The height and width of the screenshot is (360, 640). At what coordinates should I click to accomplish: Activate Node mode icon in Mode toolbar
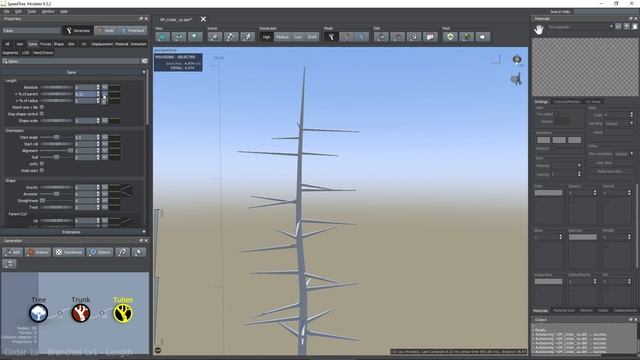[x=347, y=37]
